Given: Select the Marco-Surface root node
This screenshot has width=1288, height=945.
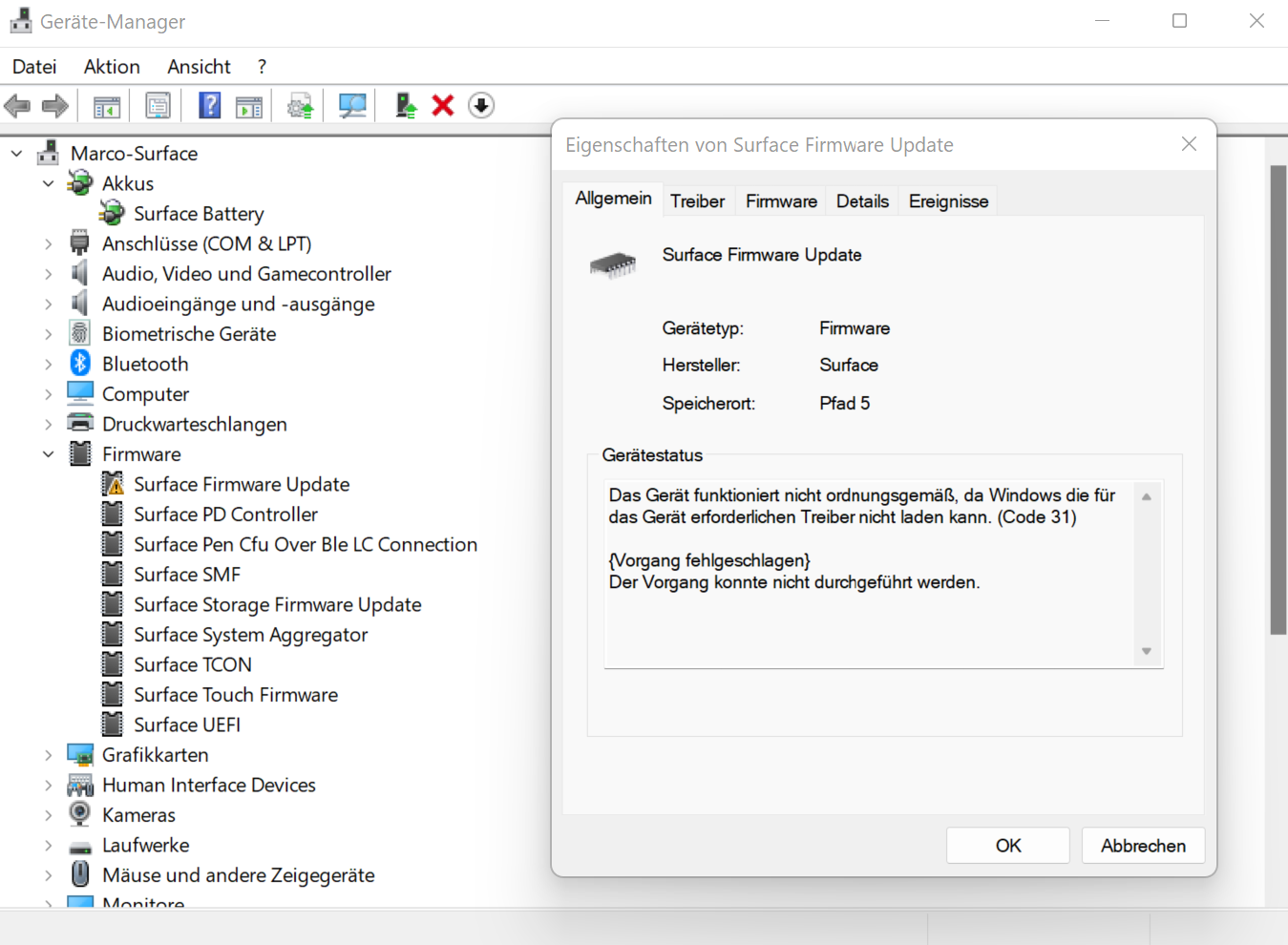Looking at the screenshot, I should [x=134, y=154].
